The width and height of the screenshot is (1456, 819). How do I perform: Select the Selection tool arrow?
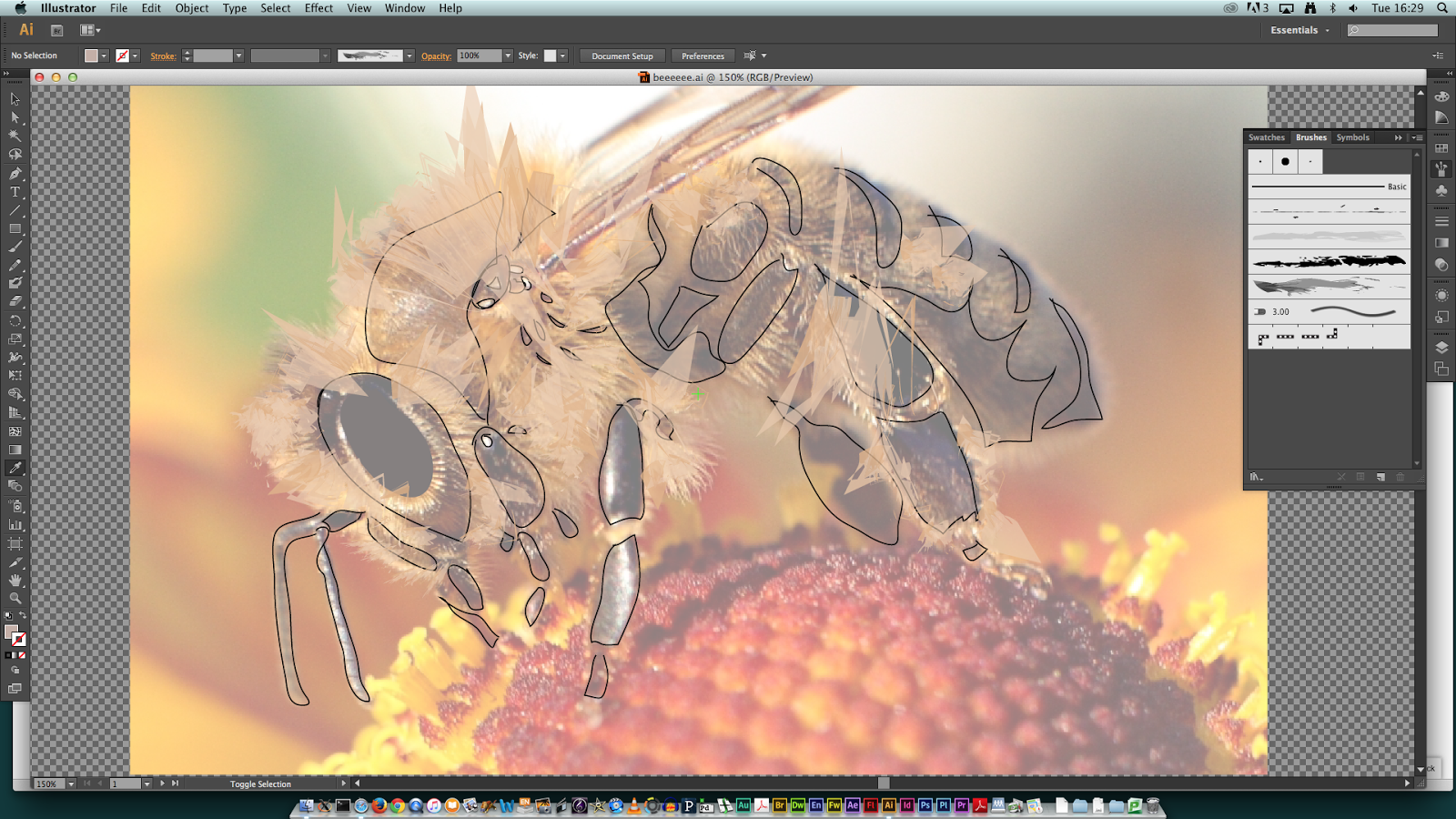coord(15,98)
